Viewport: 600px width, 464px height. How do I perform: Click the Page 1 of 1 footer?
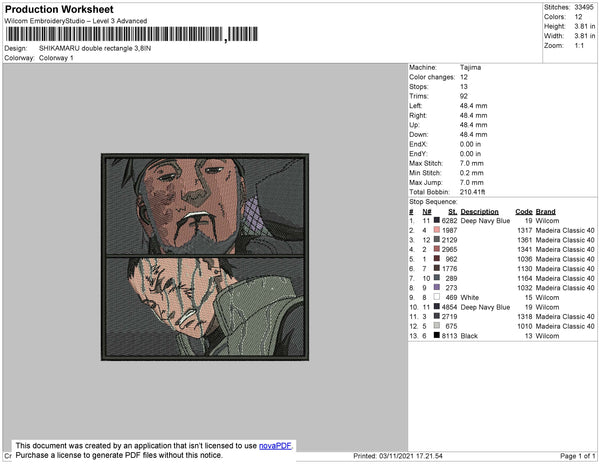click(x=577, y=456)
